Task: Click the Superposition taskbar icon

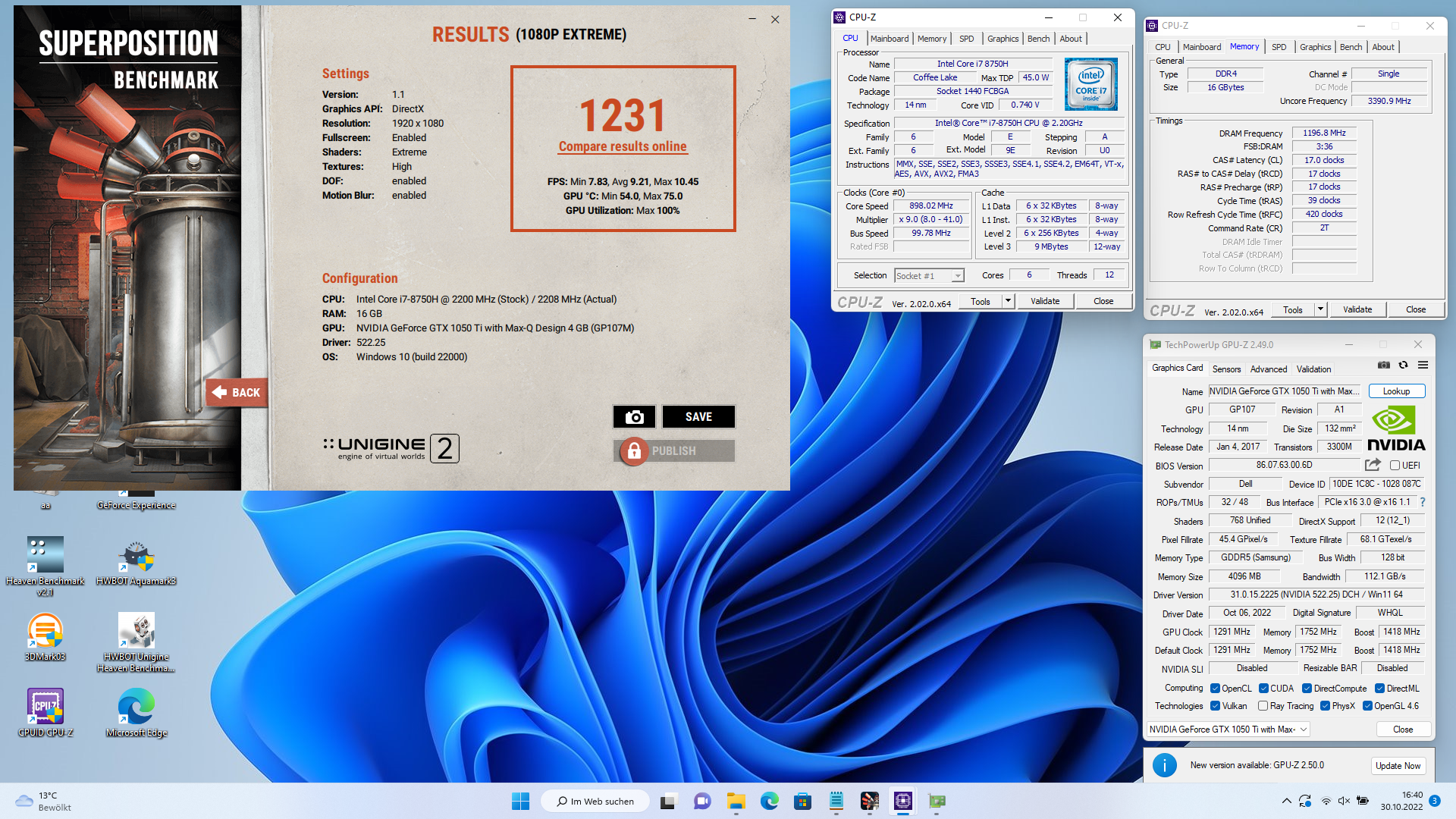Action: coord(869,801)
